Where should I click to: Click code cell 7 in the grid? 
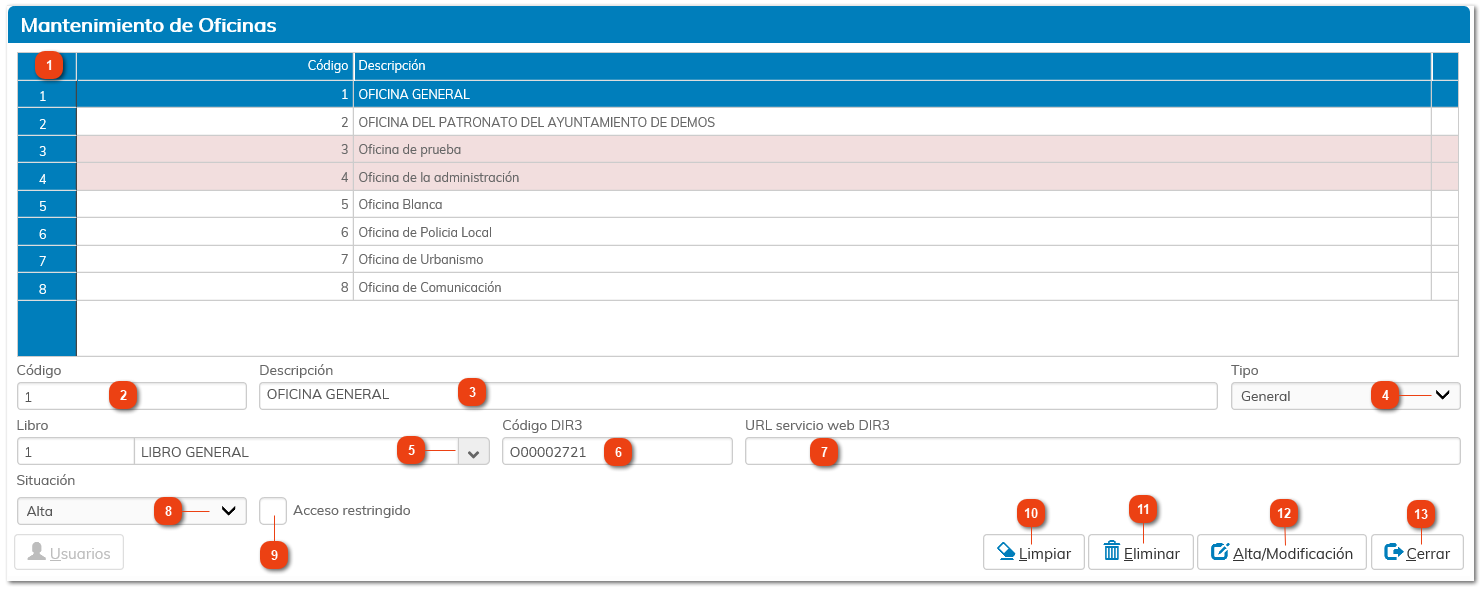(215, 259)
